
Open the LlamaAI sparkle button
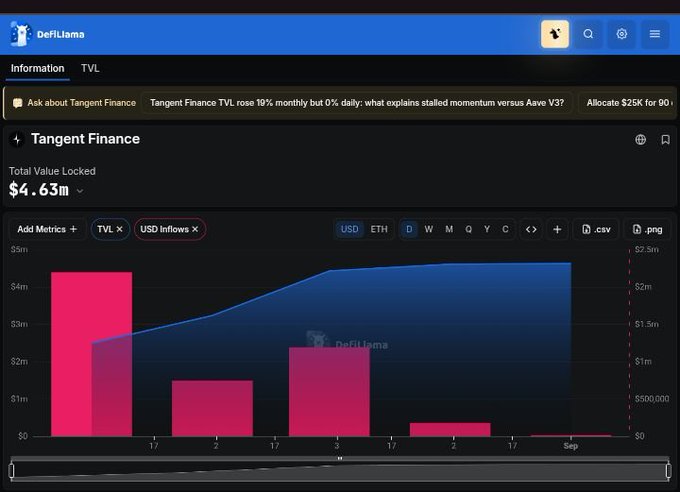[555, 34]
